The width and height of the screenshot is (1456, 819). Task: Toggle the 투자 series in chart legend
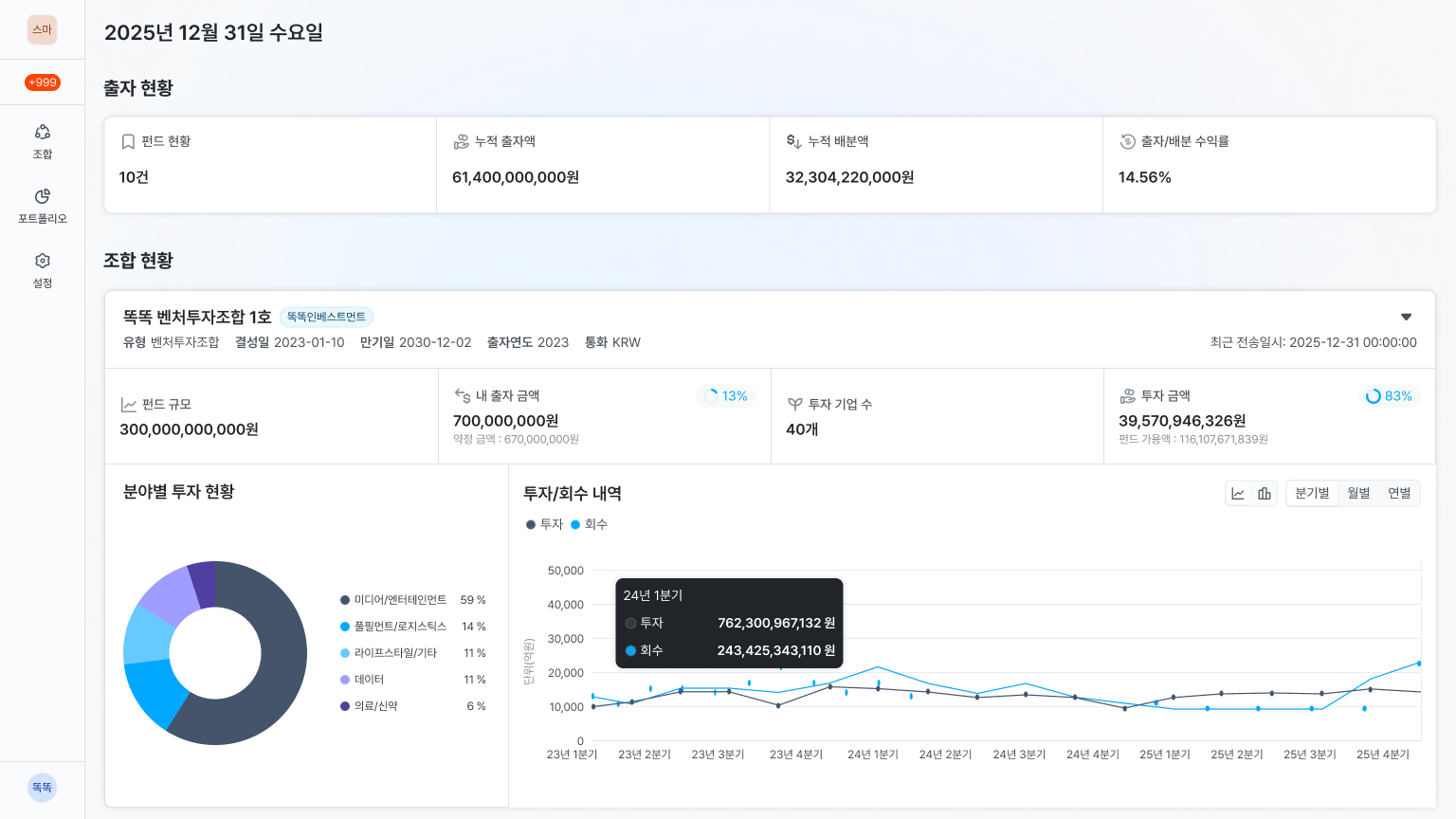(x=545, y=524)
